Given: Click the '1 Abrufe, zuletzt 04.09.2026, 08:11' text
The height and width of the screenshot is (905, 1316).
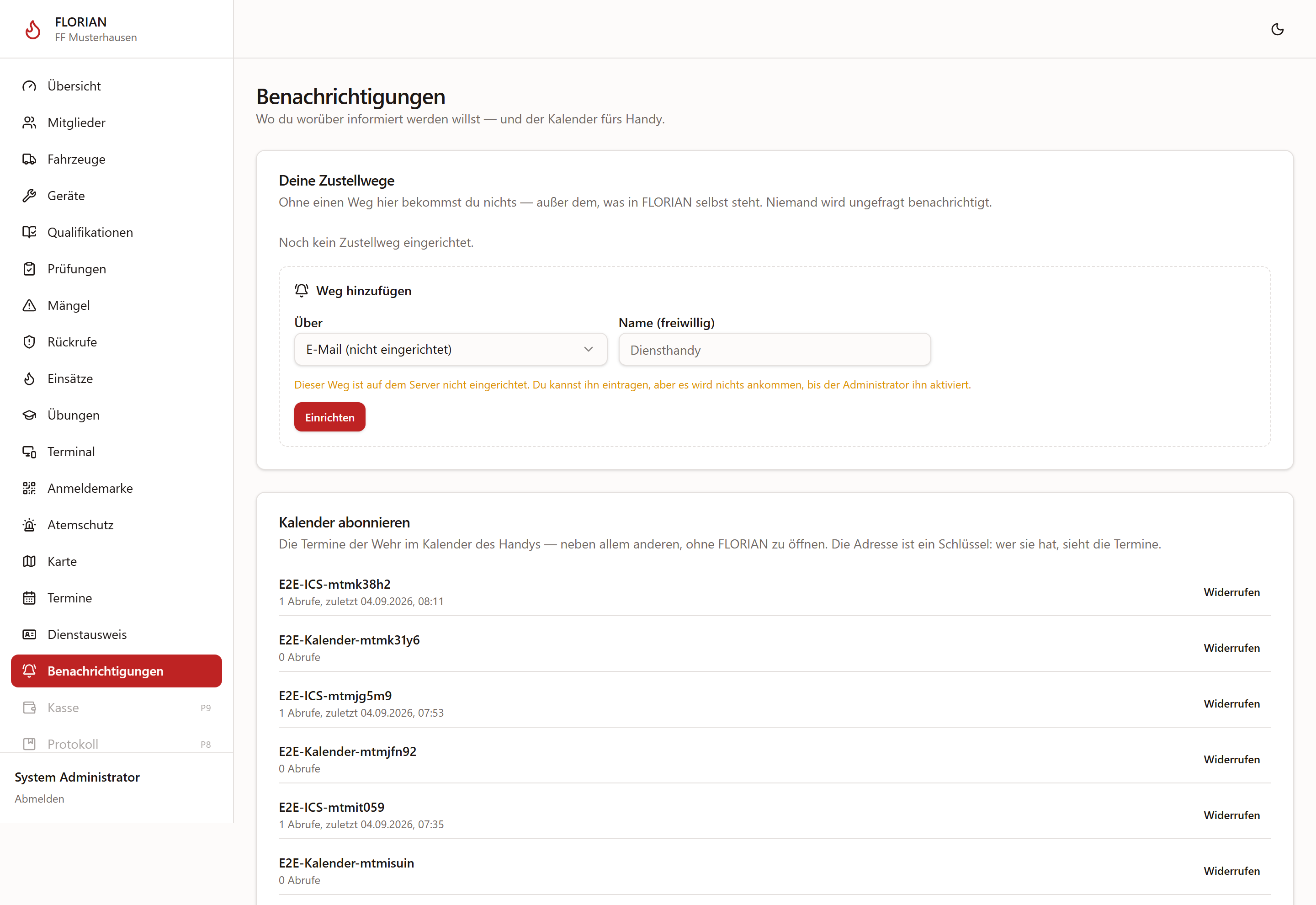Looking at the screenshot, I should coord(361,602).
